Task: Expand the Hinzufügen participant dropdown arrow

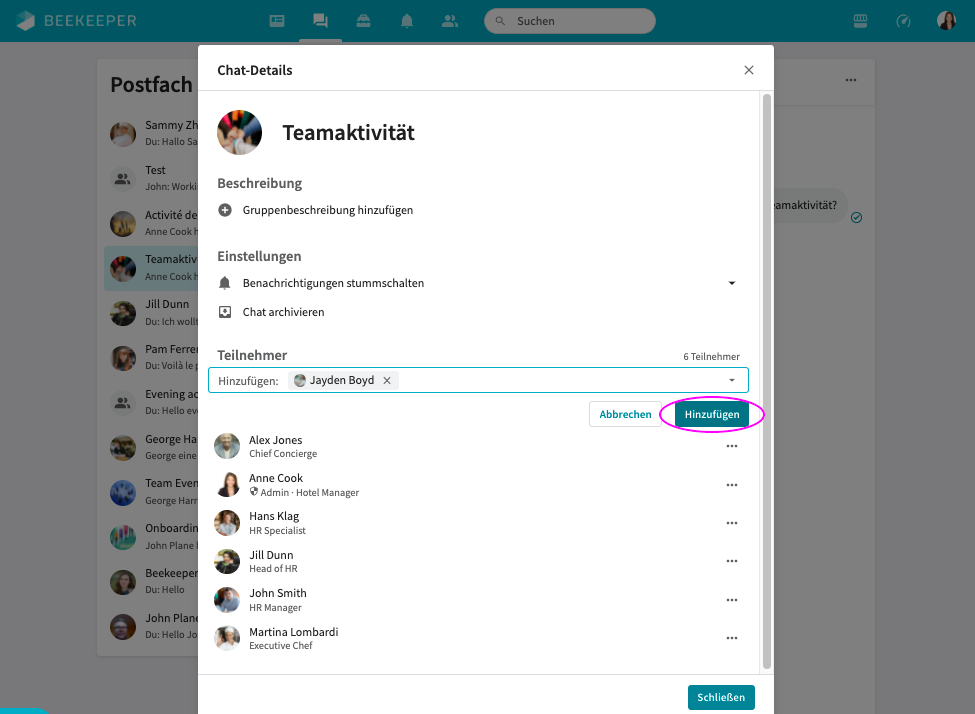Action: pyautogui.click(x=732, y=380)
